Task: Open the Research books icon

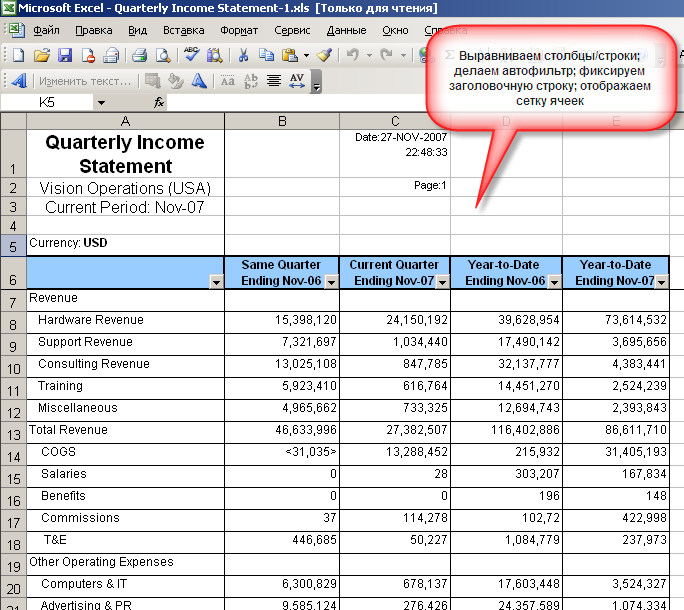Action: coord(215,55)
